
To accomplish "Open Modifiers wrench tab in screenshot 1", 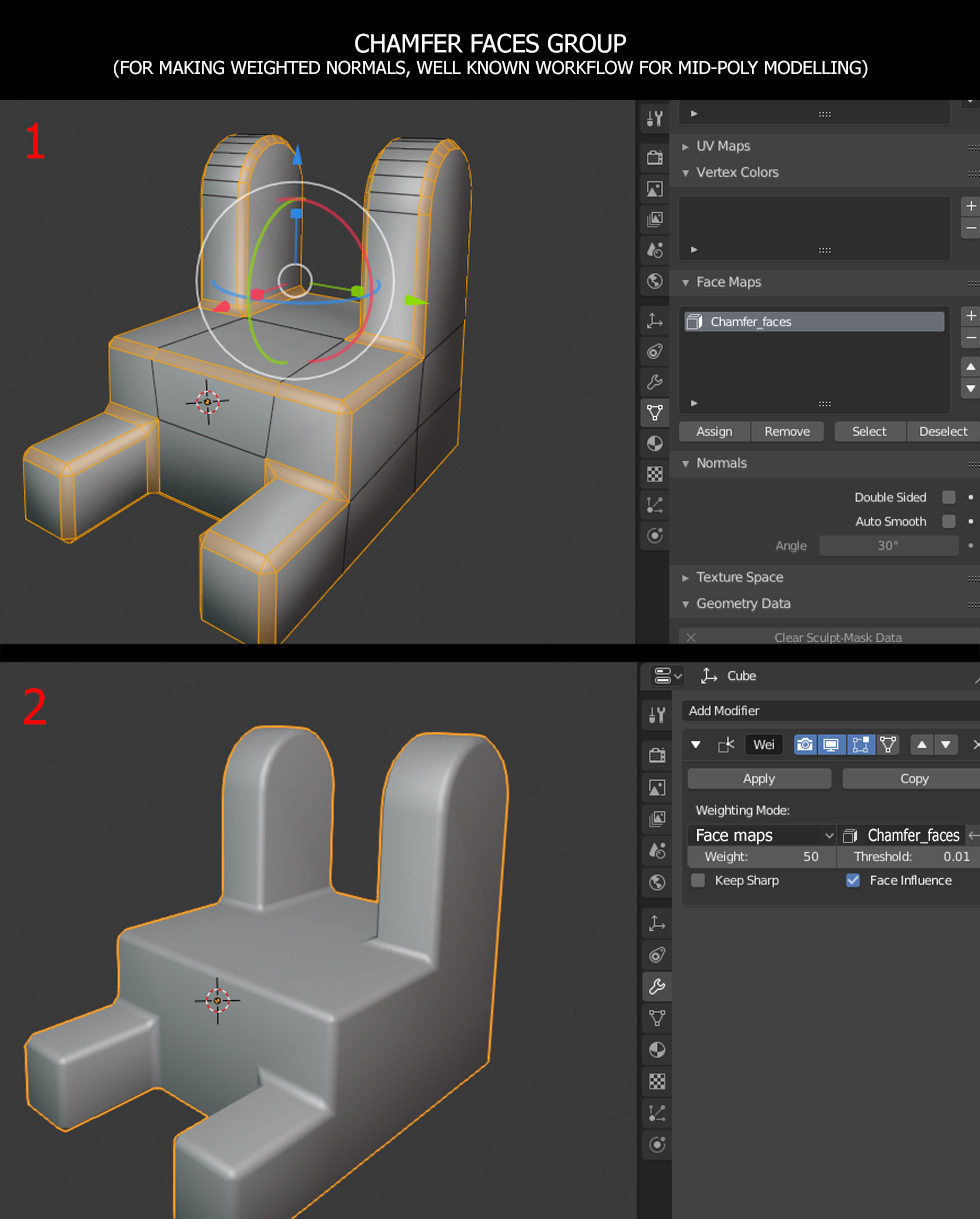I will point(655,382).
